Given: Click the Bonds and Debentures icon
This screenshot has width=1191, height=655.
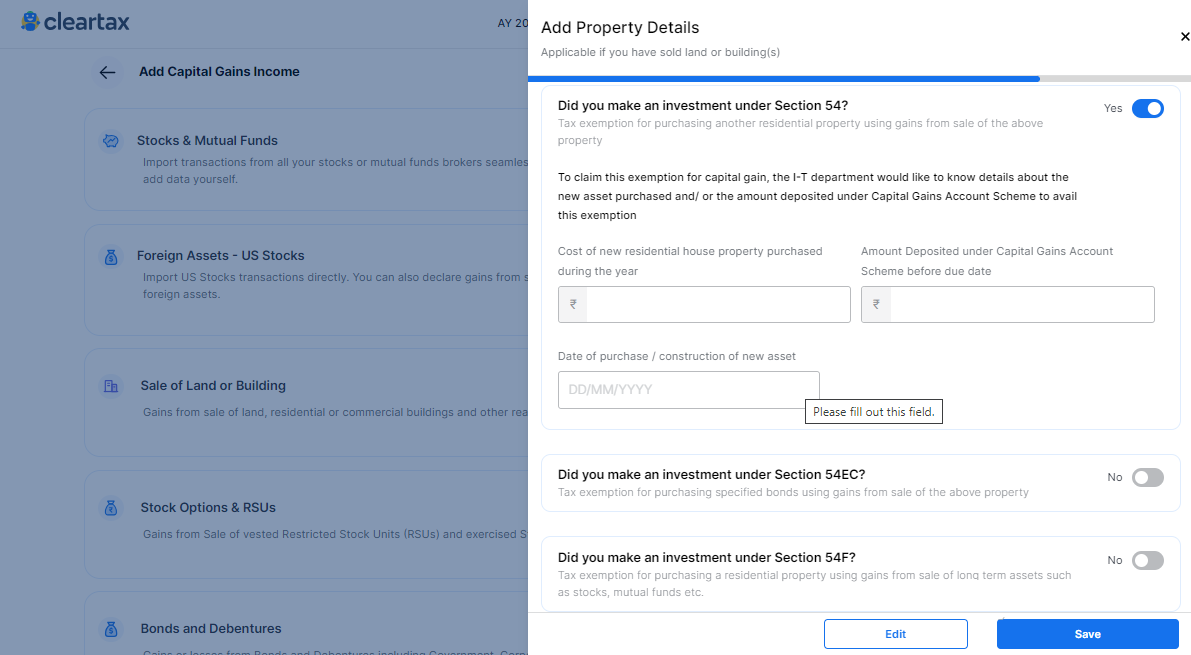Looking at the screenshot, I should [111, 629].
